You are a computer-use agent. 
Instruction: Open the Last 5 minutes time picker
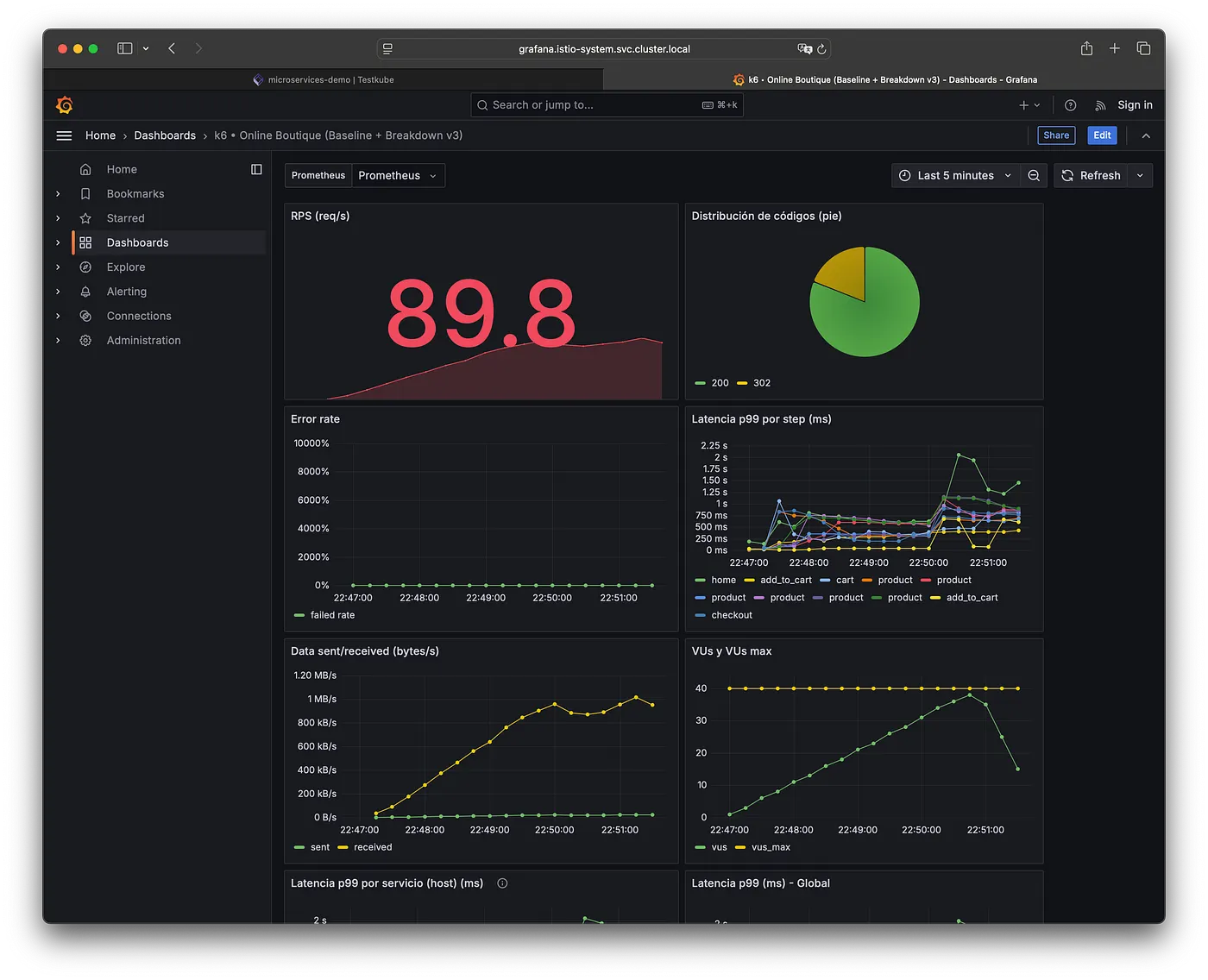click(955, 175)
